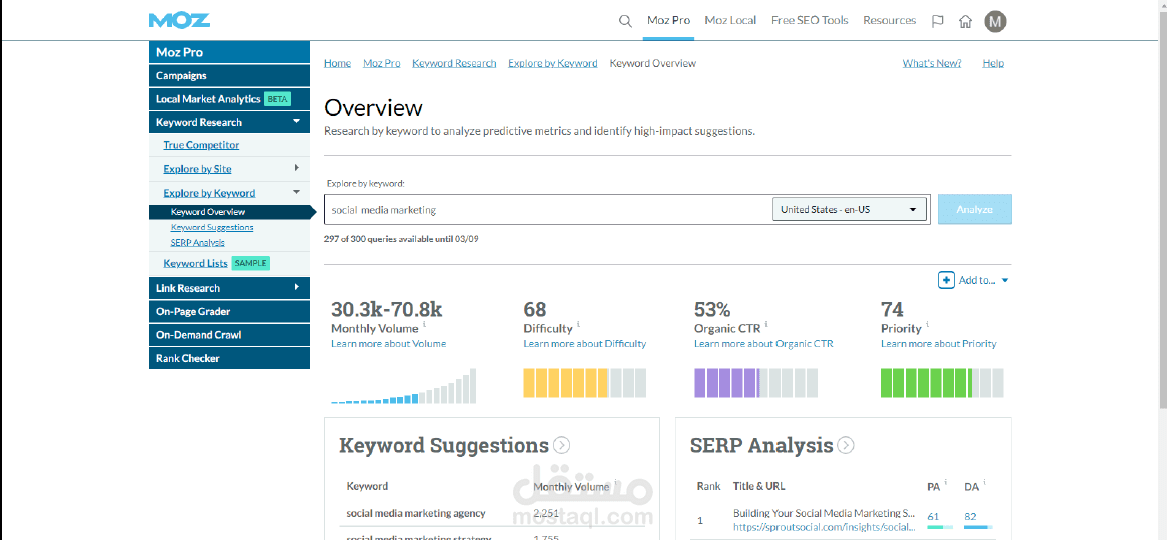Open the United States - en-US locale dropdown
The image size is (1167, 540).
(x=848, y=210)
